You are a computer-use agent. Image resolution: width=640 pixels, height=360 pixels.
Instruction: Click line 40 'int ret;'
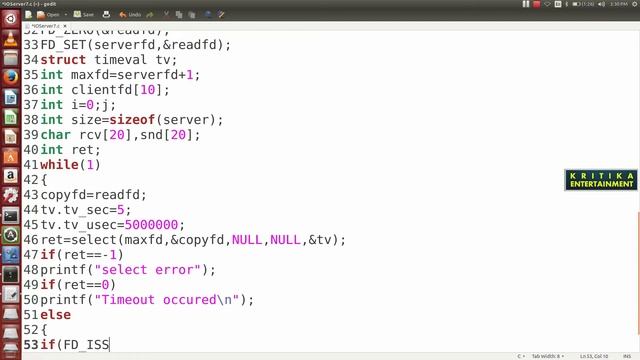[x=70, y=150]
